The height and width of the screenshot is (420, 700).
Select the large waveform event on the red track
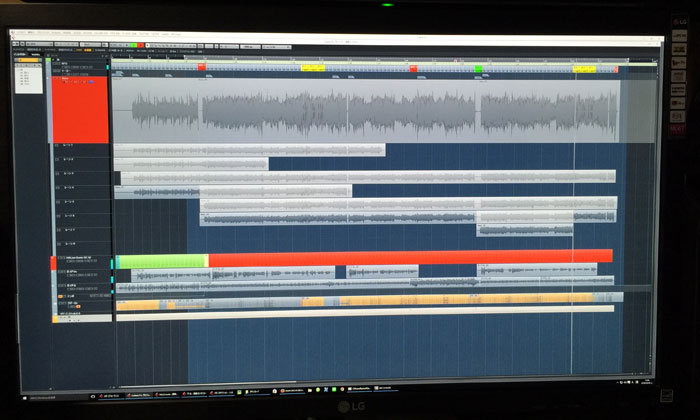pos(365,112)
